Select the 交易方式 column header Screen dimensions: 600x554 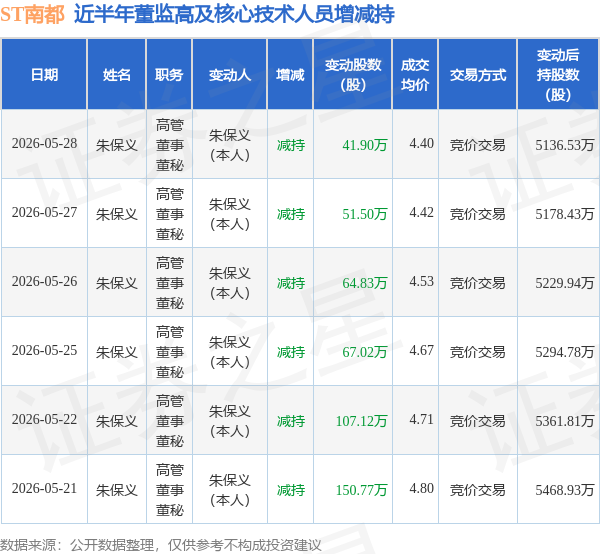tap(478, 75)
